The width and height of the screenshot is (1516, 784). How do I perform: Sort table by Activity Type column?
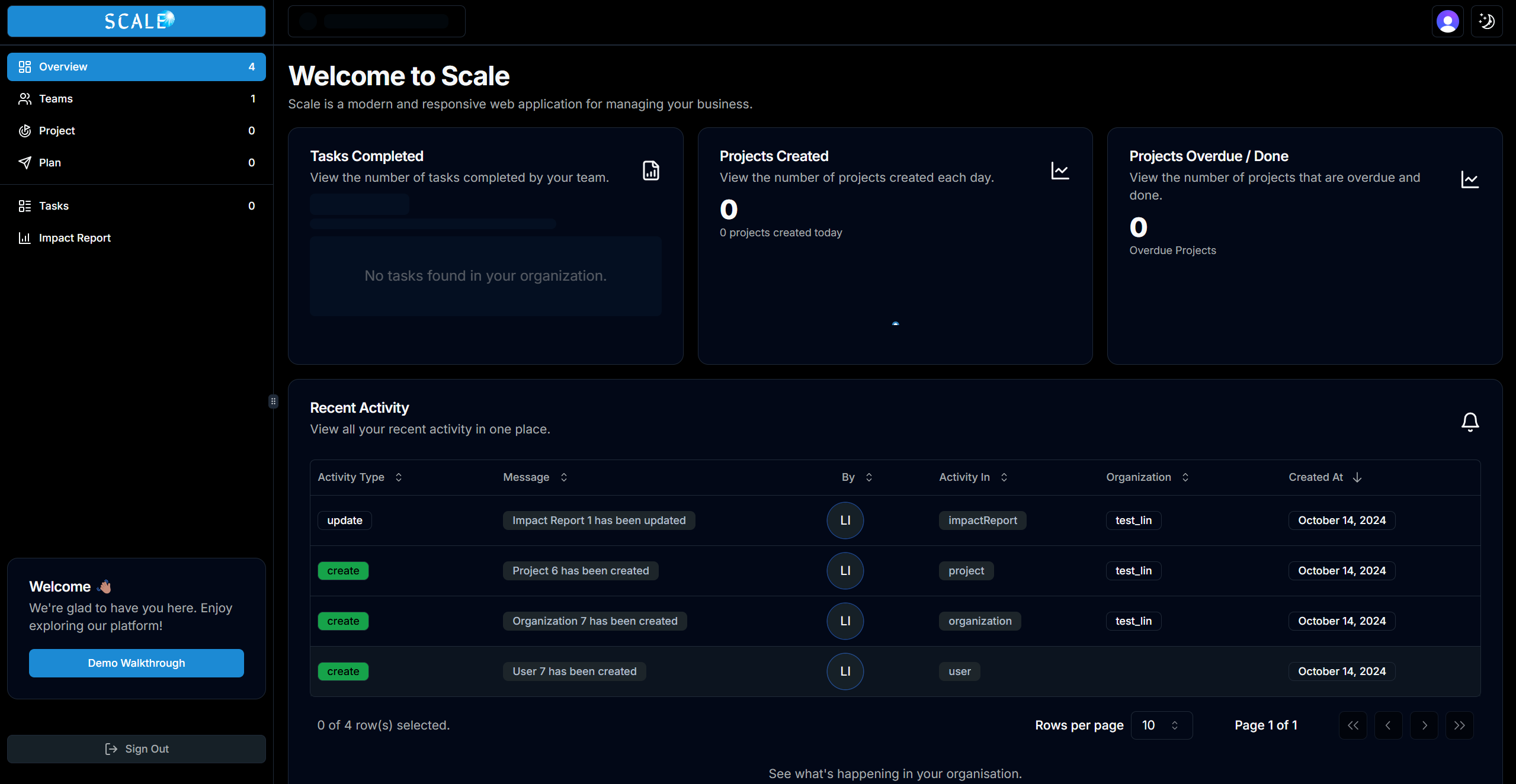[360, 477]
